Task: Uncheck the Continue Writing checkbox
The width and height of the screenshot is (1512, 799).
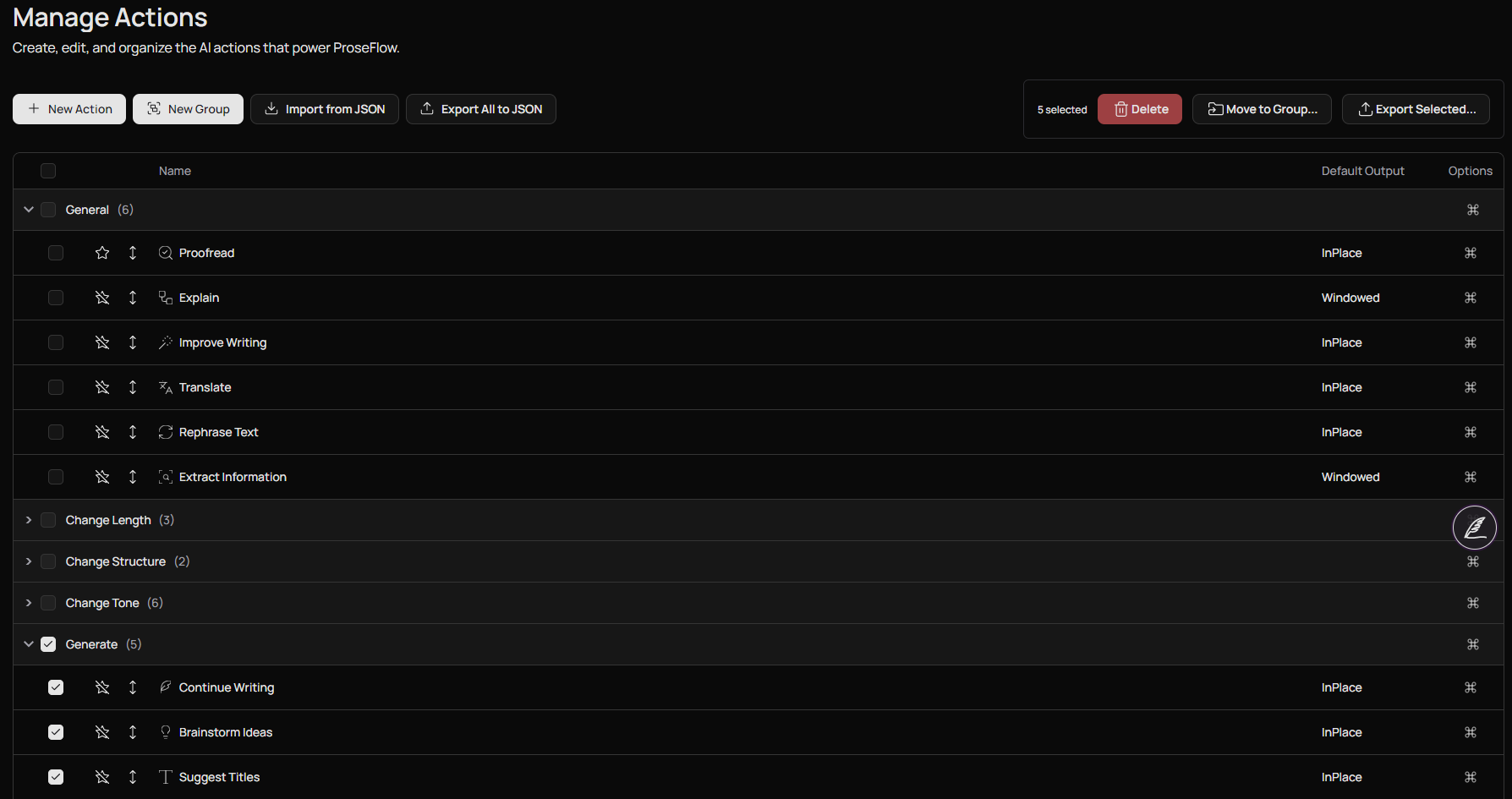Action: coord(56,687)
